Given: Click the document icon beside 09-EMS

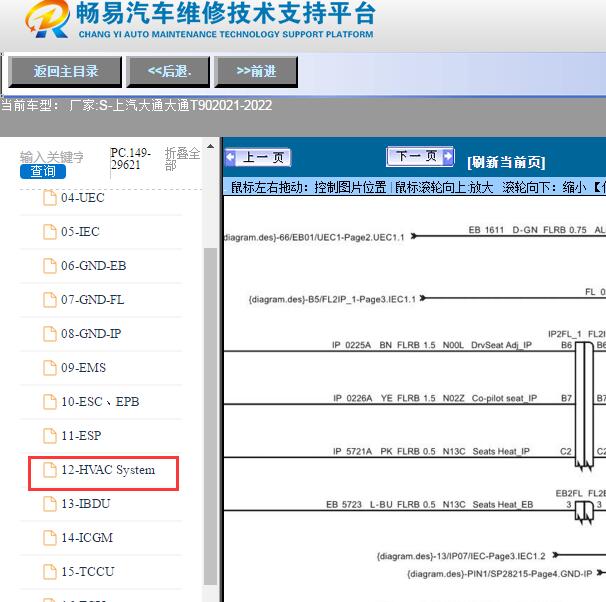Looking at the screenshot, I should (49, 368).
